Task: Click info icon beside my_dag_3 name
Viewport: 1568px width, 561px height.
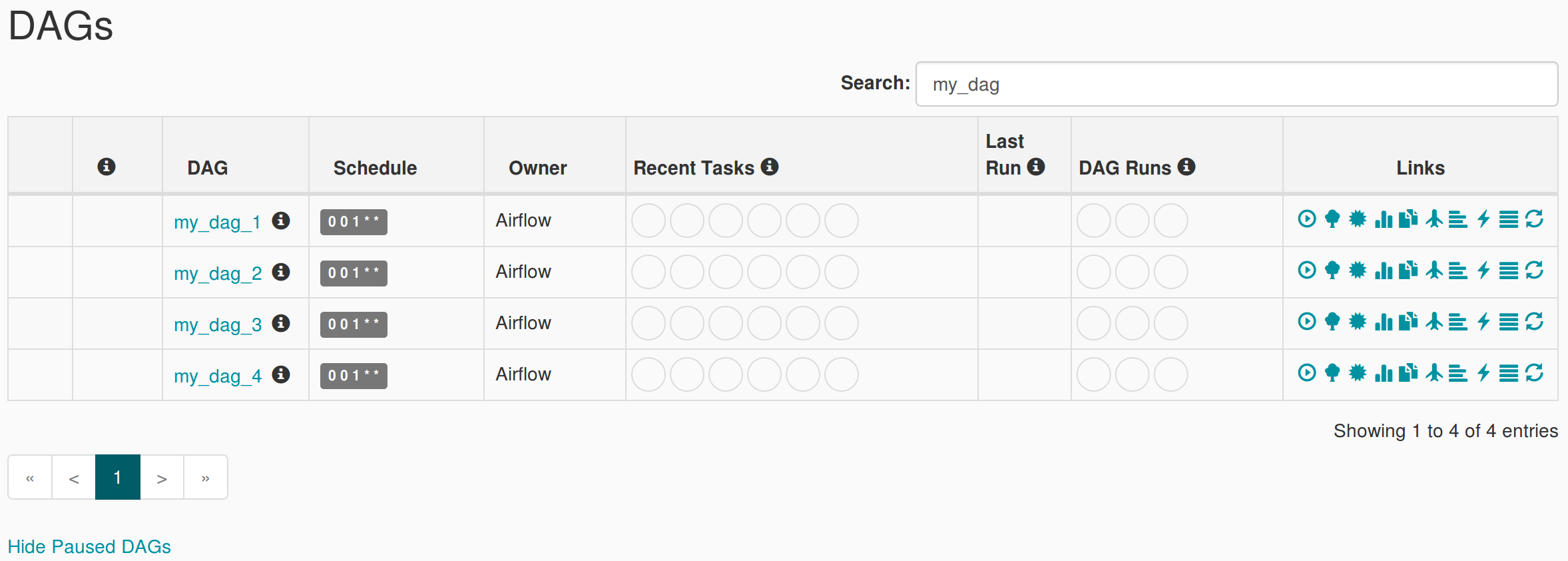Action: pyautogui.click(x=281, y=323)
